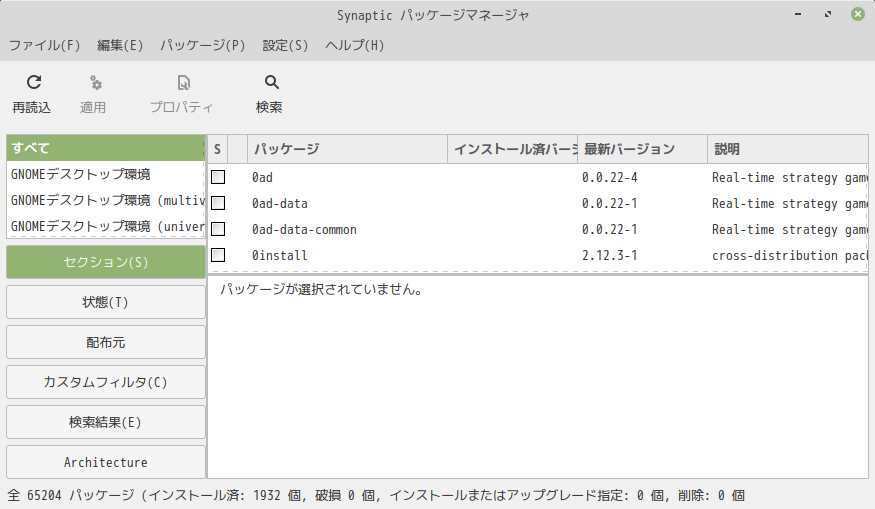
Task: Open the search (検索) magnifier icon
Action: [x=271, y=83]
